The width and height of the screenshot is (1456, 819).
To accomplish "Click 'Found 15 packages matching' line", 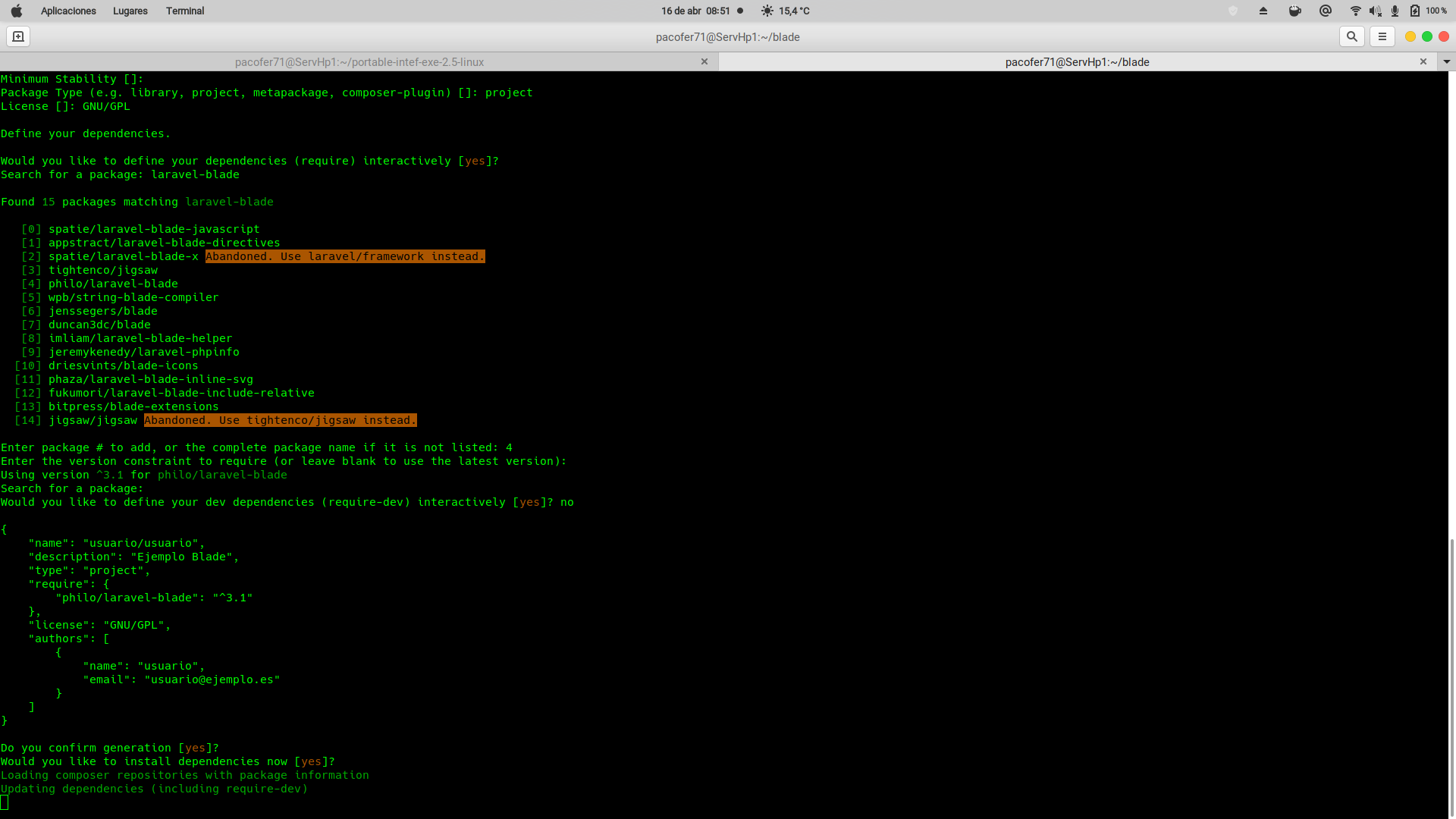I will (137, 202).
